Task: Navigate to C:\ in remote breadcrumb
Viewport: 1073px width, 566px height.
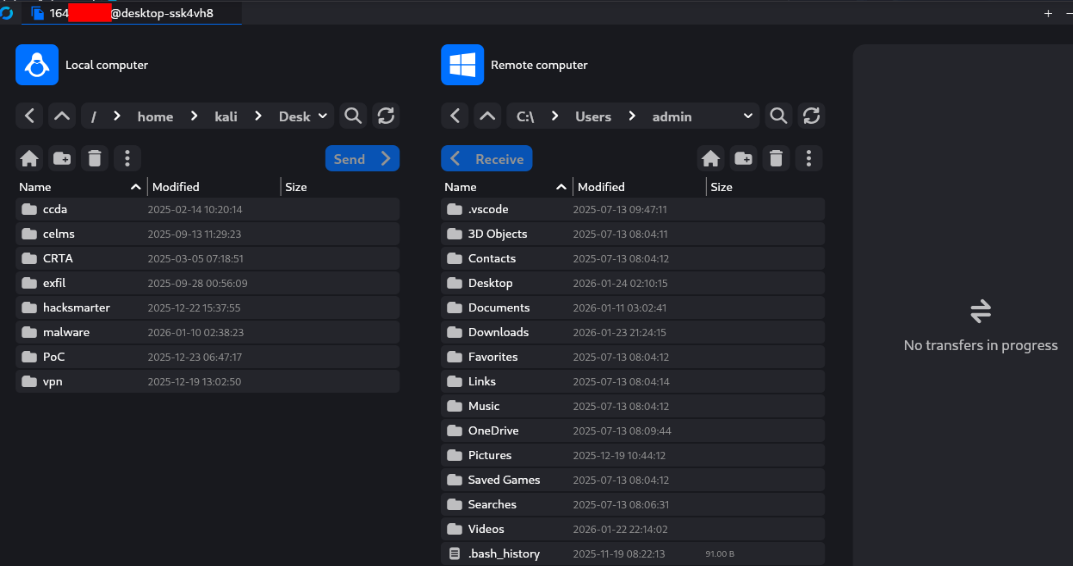Action: coord(525,117)
